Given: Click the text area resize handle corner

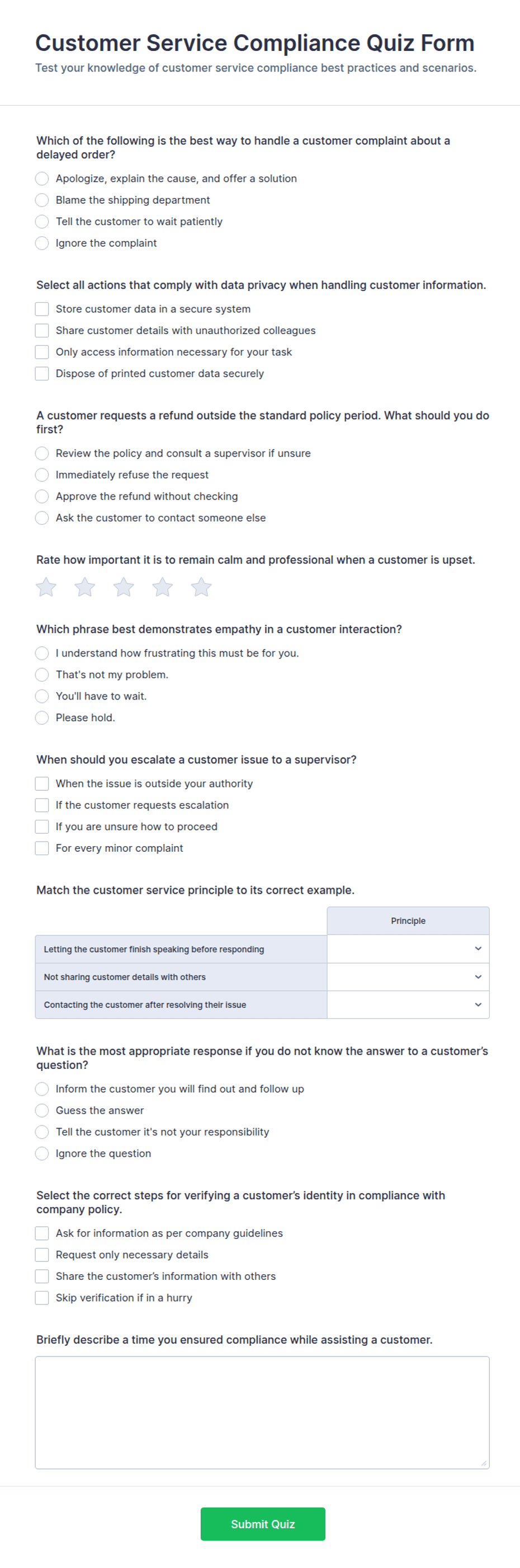Looking at the screenshot, I should coord(484,1463).
